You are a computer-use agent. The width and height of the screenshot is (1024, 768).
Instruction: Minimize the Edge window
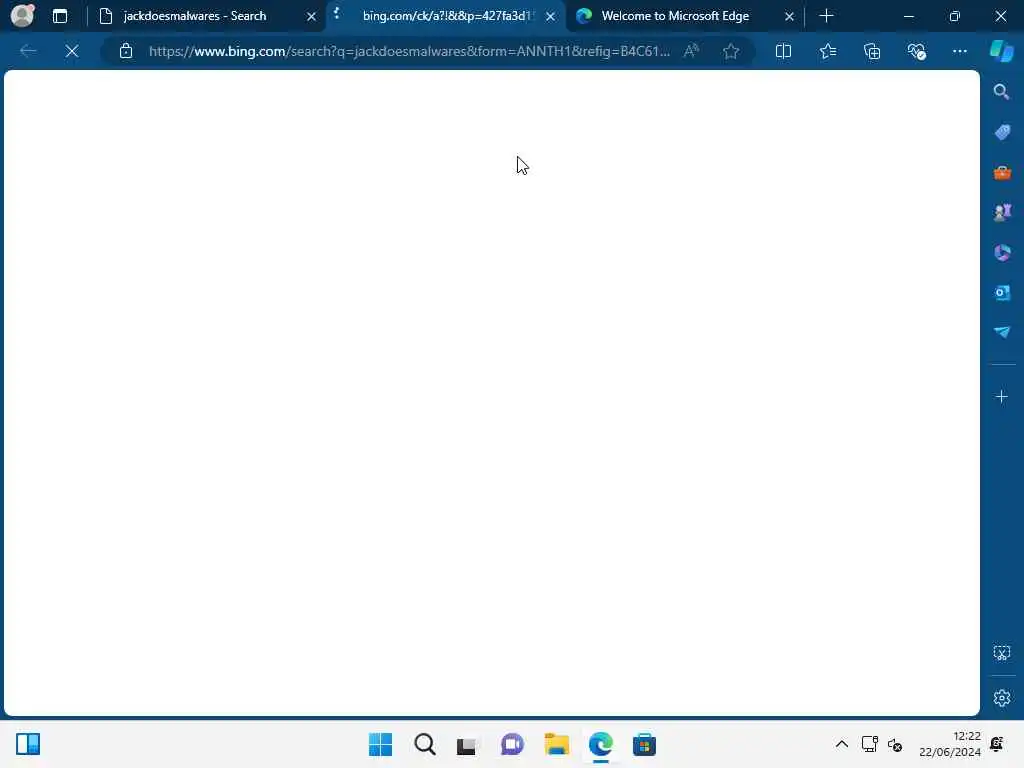coord(908,16)
